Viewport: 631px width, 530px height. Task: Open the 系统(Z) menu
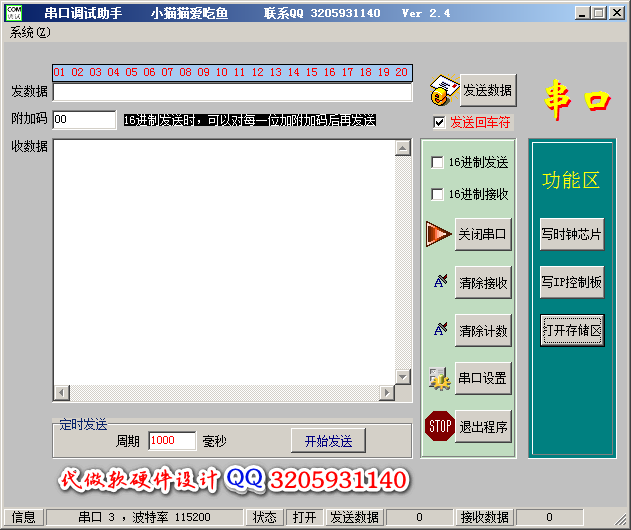click(30, 32)
